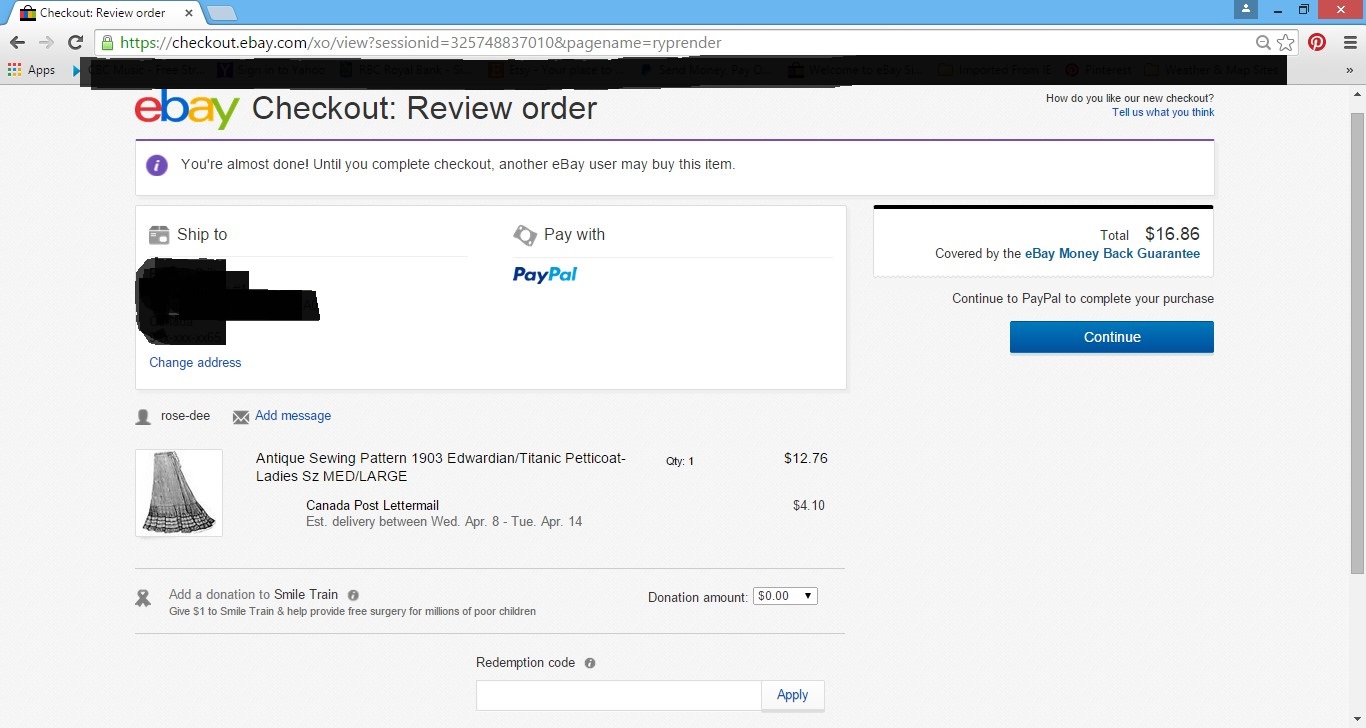Click the browser forward arrow

(x=46, y=43)
